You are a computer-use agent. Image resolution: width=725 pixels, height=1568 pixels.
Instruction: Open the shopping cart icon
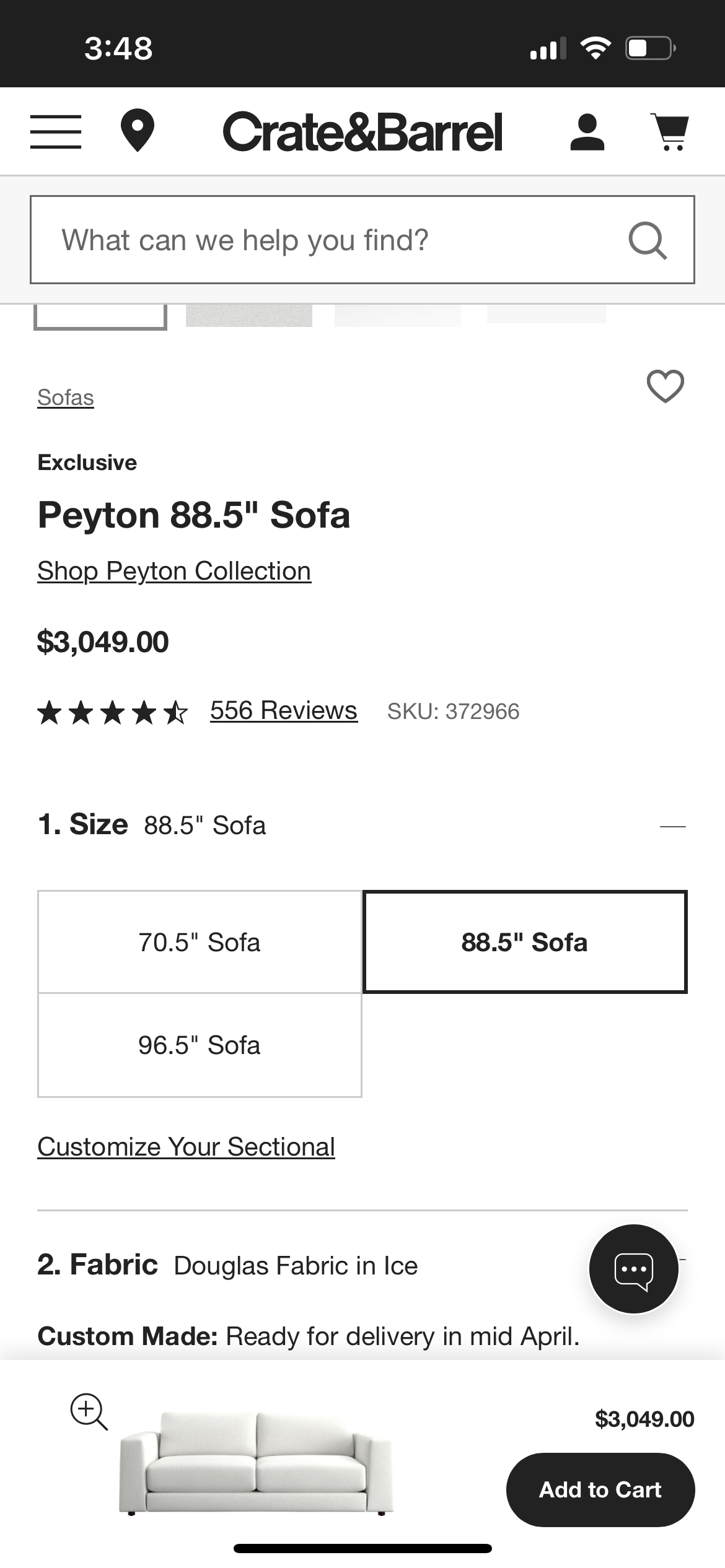670,132
